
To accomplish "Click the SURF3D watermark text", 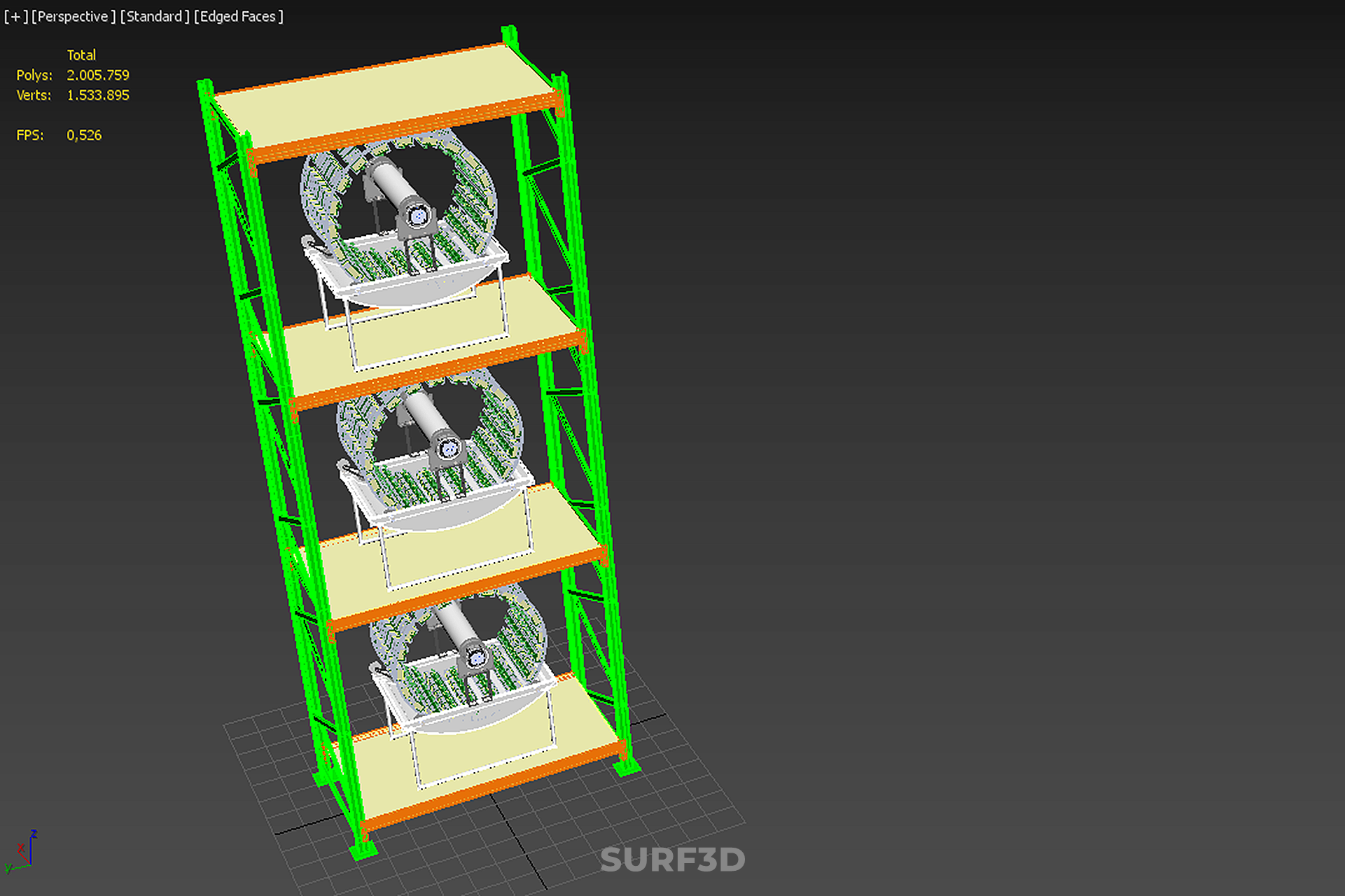I will pyautogui.click(x=672, y=860).
